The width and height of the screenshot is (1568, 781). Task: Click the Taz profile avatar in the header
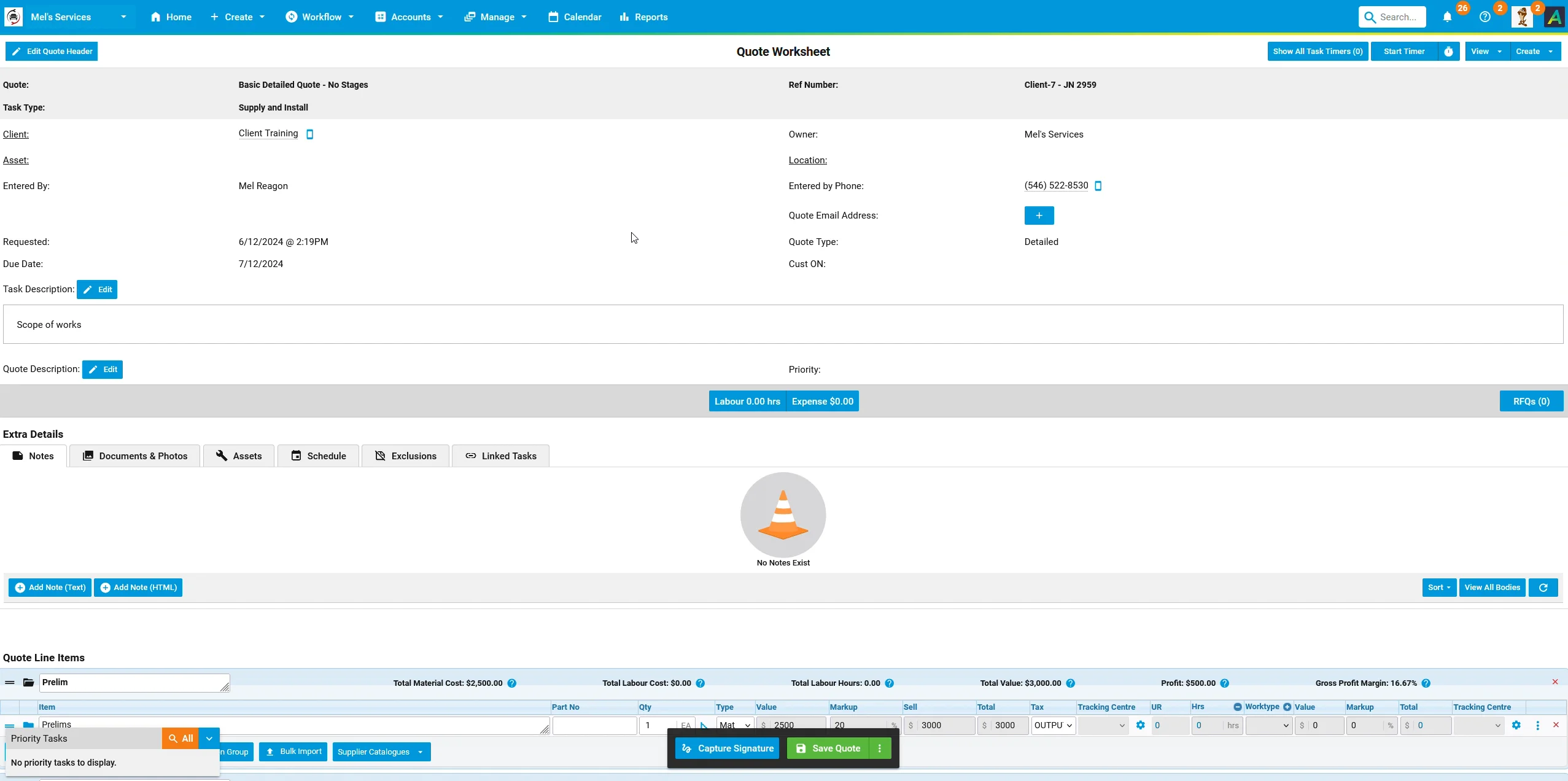click(1521, 17)
